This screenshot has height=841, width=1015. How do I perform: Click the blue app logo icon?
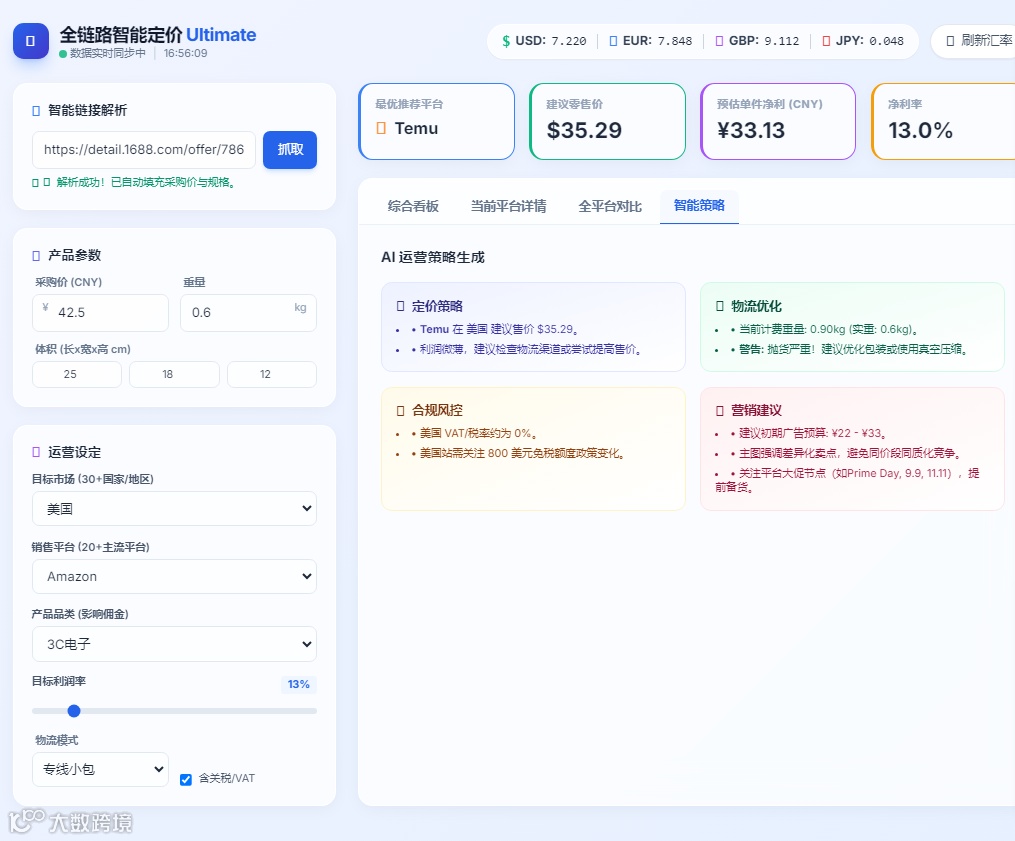point(30,41)
